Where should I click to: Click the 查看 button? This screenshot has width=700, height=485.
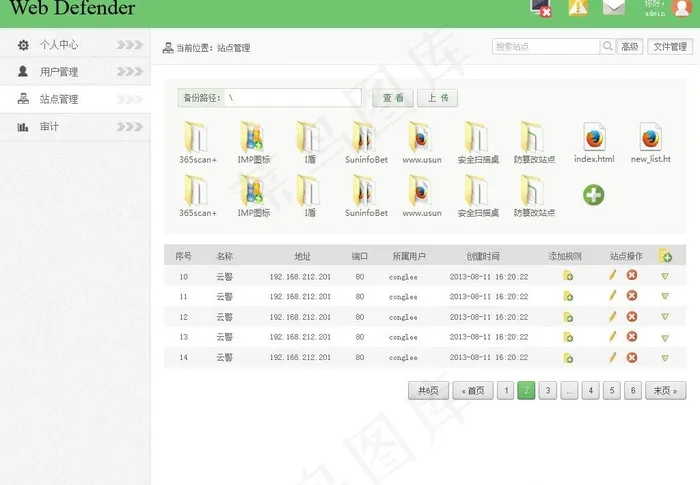coord(393,98)
